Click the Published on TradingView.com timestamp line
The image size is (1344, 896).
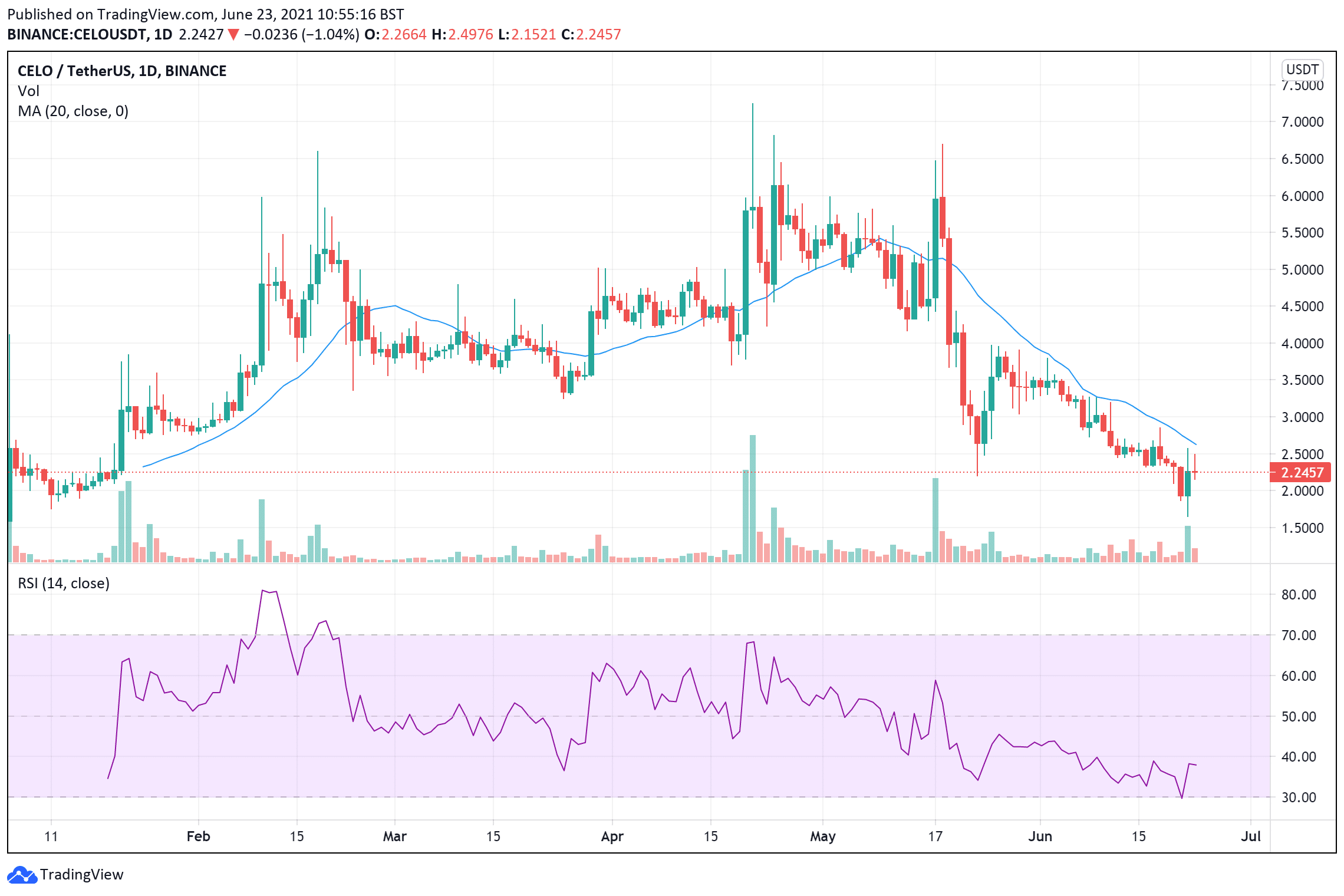[206, 15]
